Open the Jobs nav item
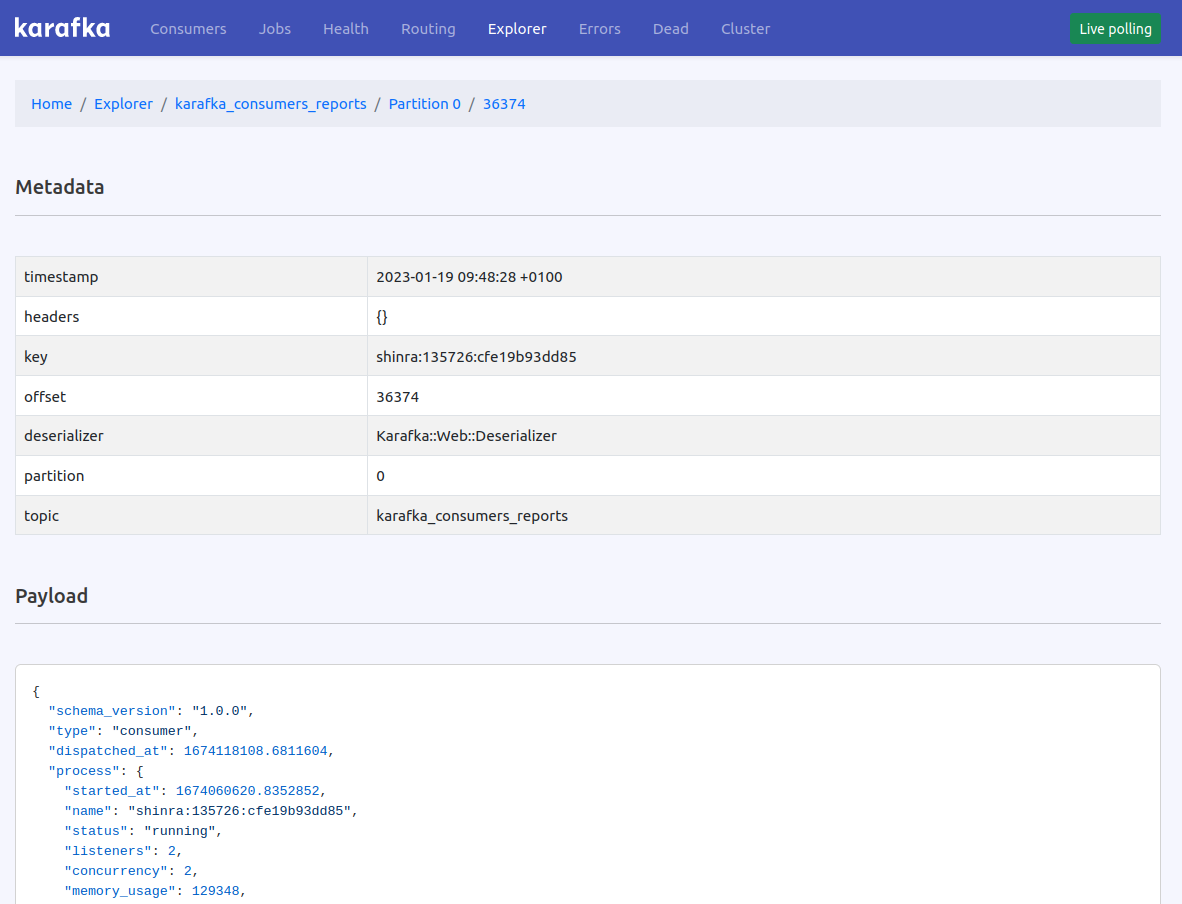1182x904 pixels. point(274,29)
